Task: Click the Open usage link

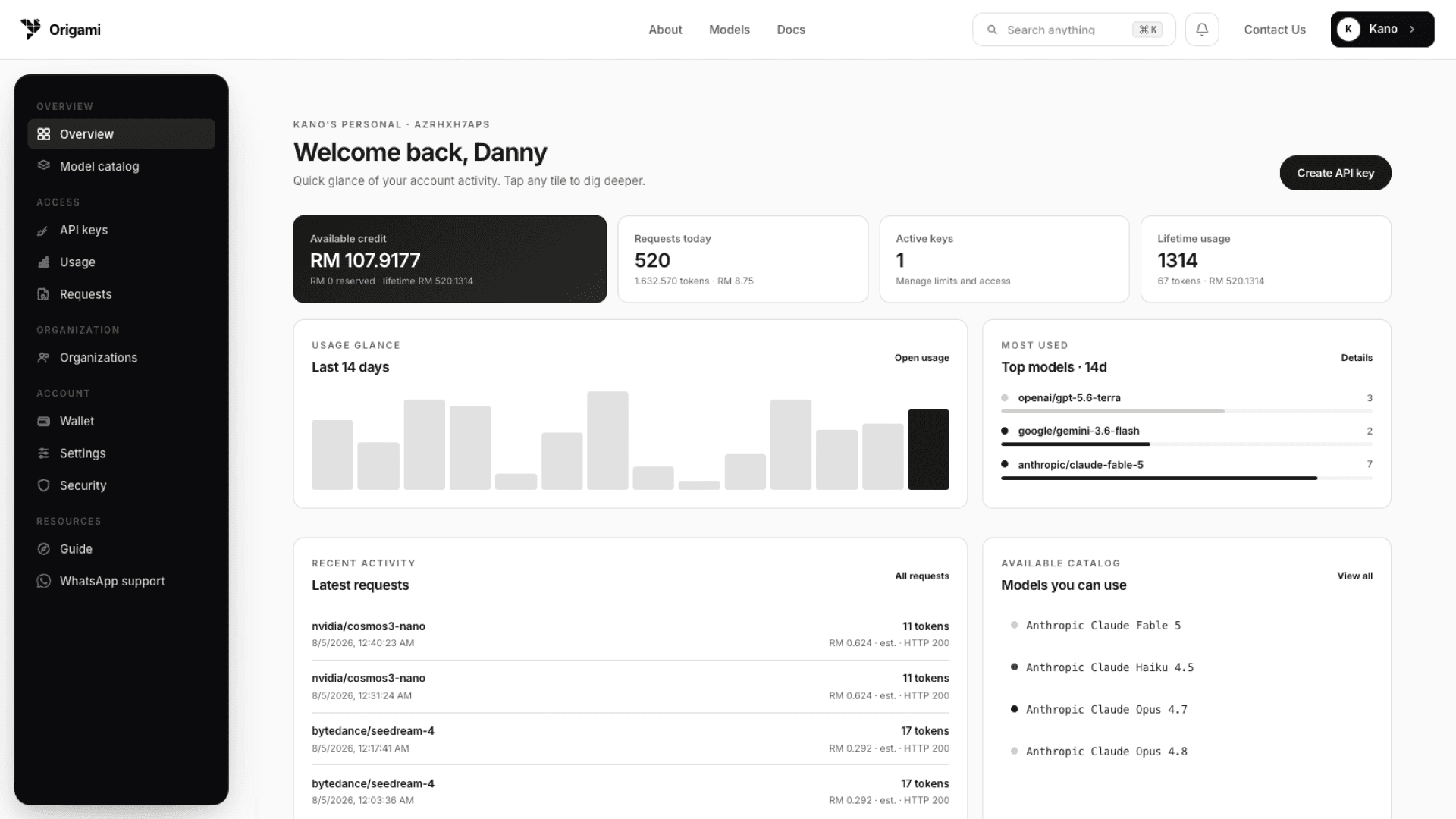Action: tap(921, 358)
